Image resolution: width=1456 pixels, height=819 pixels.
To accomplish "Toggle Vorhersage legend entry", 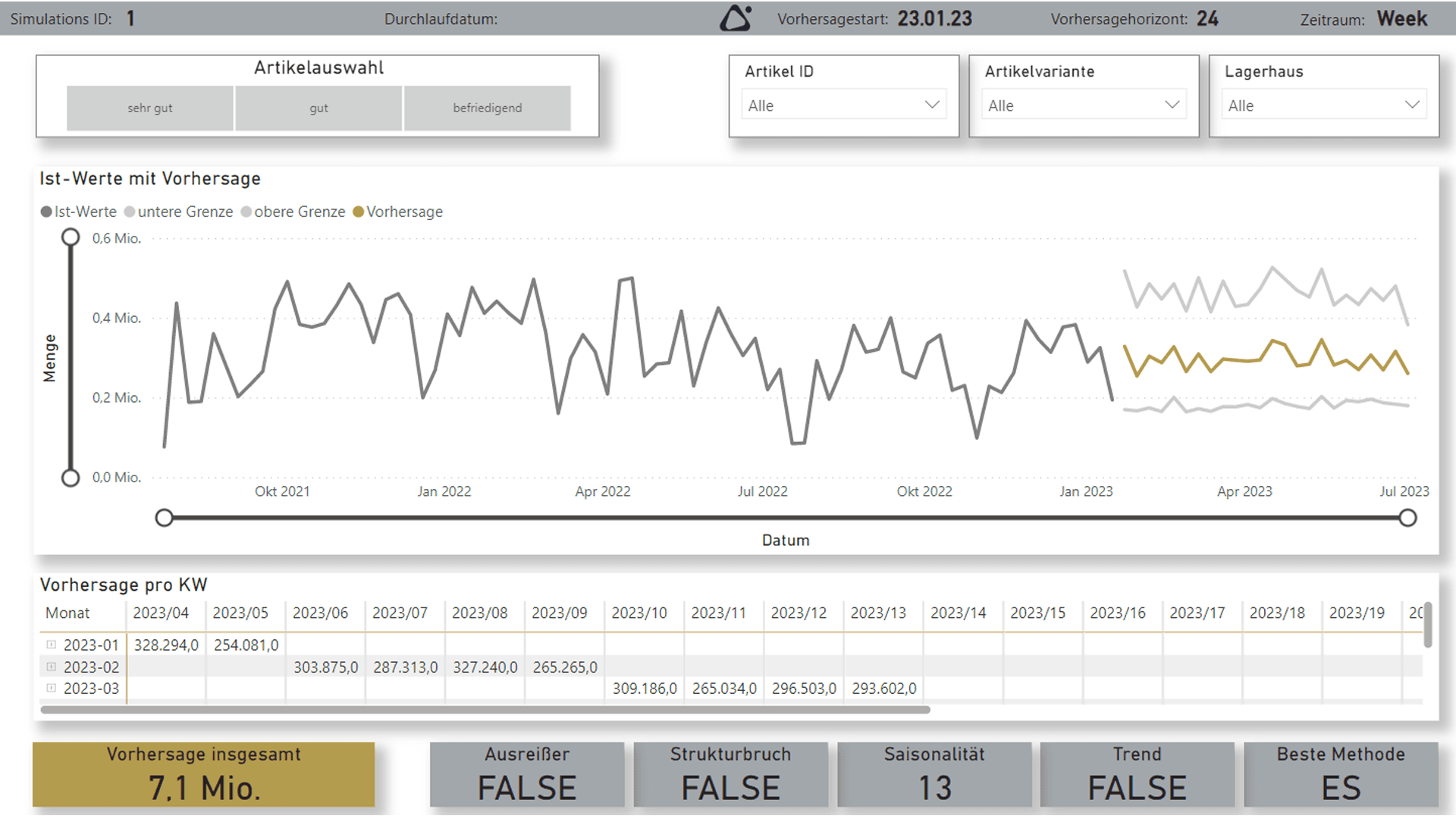I will [398, 212].
